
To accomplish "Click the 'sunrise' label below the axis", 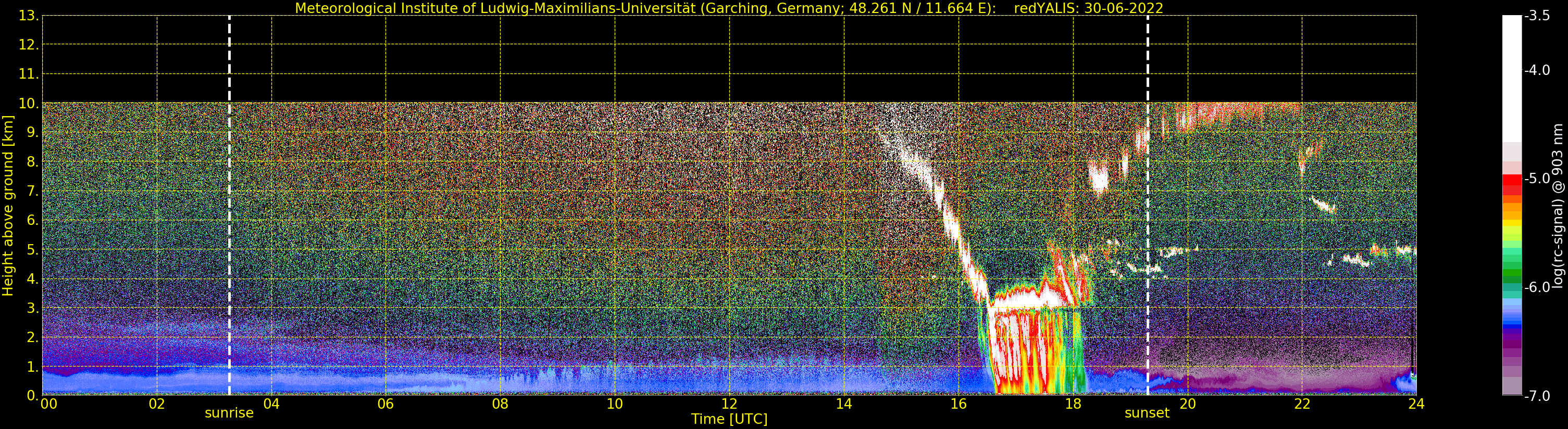I will [x=229, y=413].
